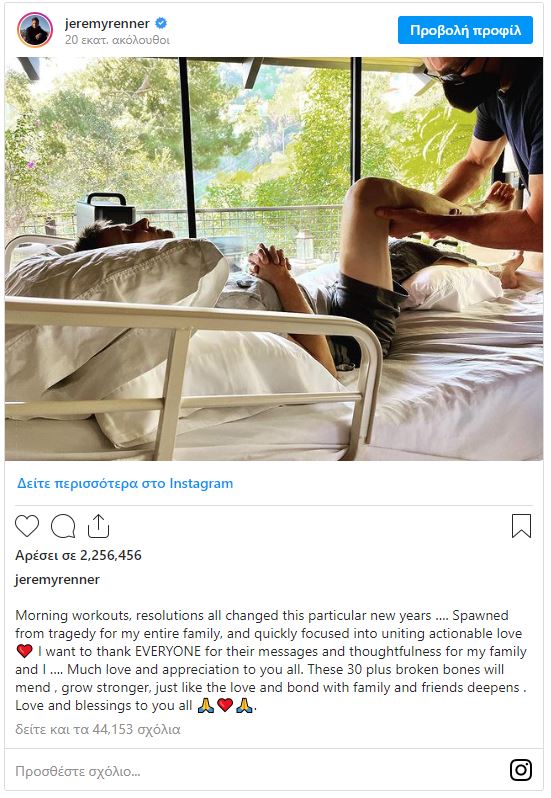This screenshot has height=798, width=551.
Task: View all 44,153 comments link
Action: tap(98, 729)
